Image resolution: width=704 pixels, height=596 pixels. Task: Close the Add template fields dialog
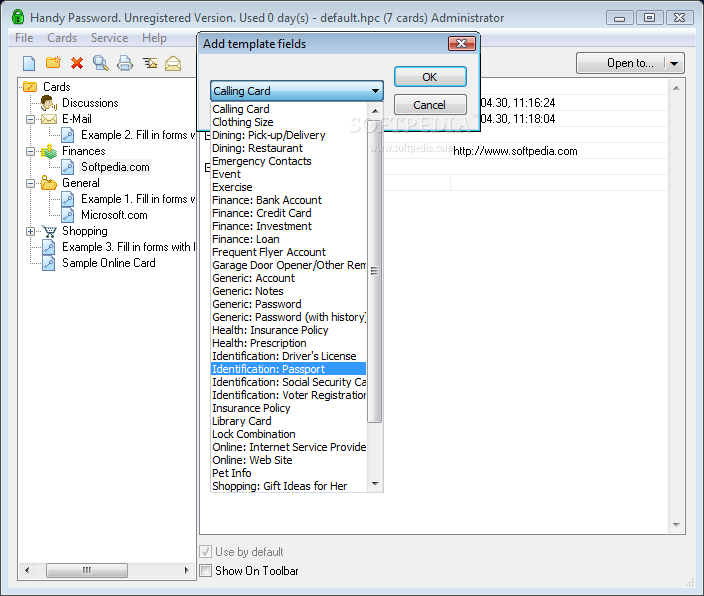pos(462,44)
